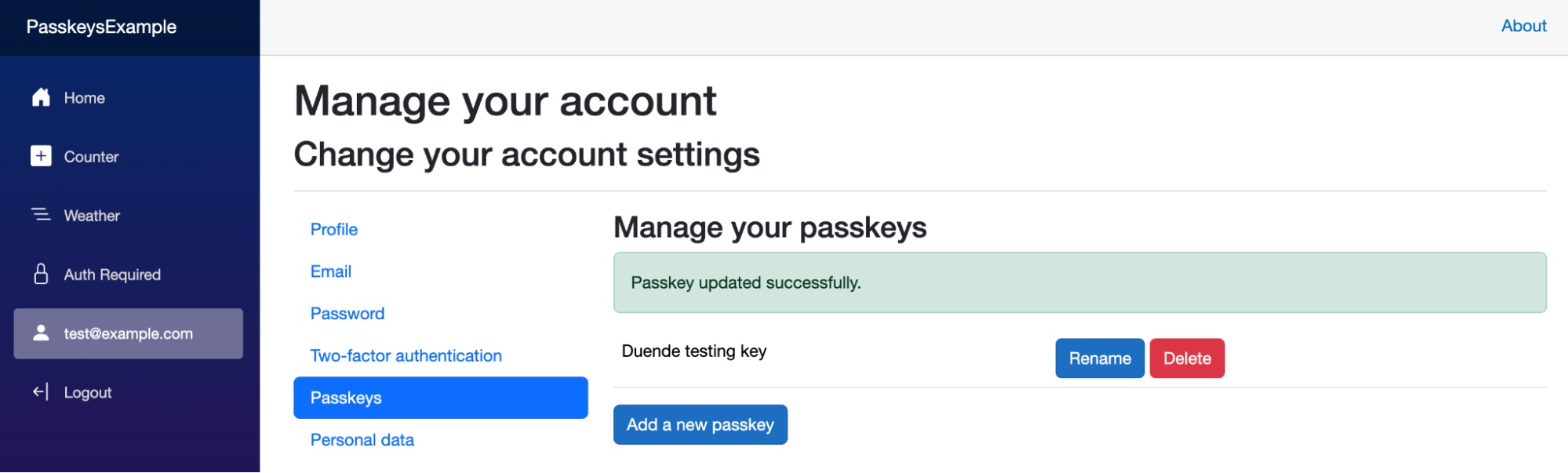Open the Password settings tab
1568x473 pixels.
[x=347, y=314]
